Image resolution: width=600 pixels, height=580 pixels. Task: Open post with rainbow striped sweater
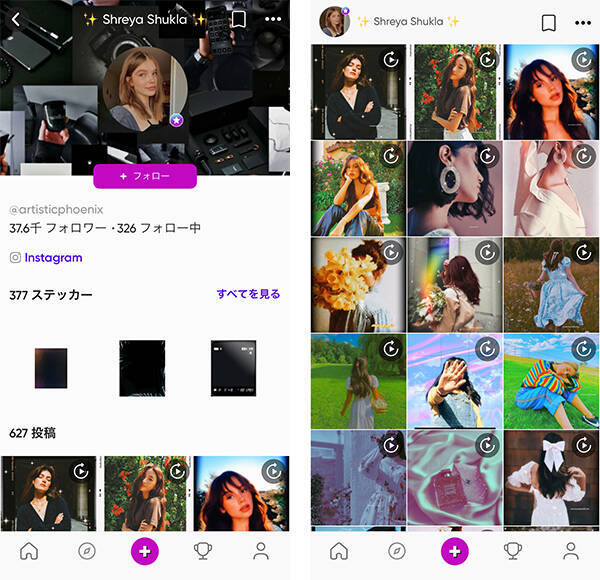click(x=551, y=381)
